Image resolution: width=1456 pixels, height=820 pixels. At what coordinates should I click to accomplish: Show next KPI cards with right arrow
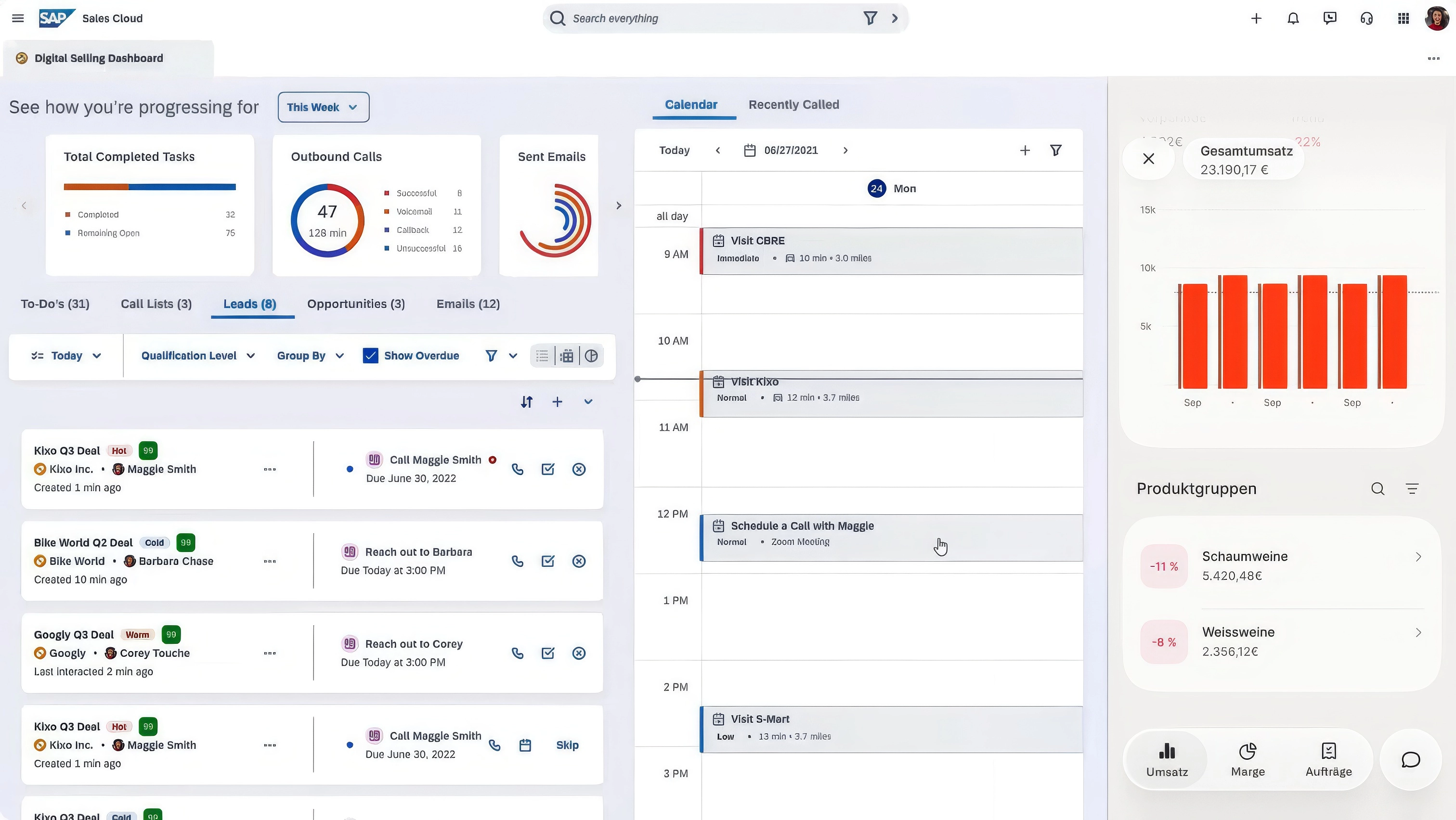click(x=619, y=205)
